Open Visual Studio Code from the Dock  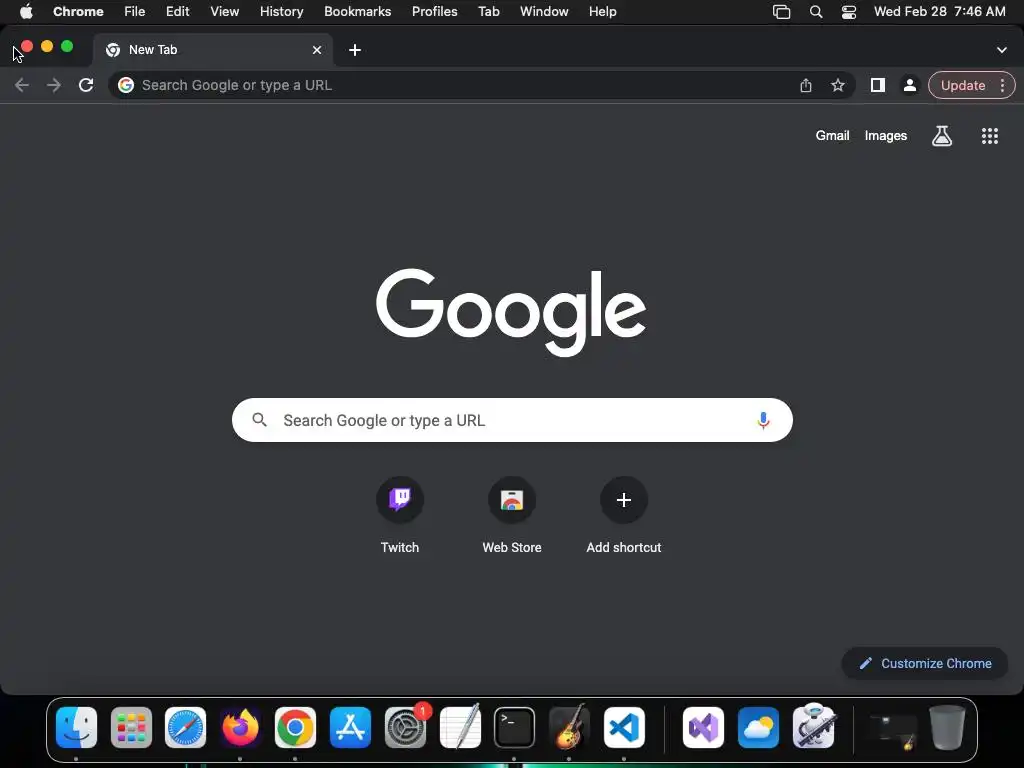(624, 728)
